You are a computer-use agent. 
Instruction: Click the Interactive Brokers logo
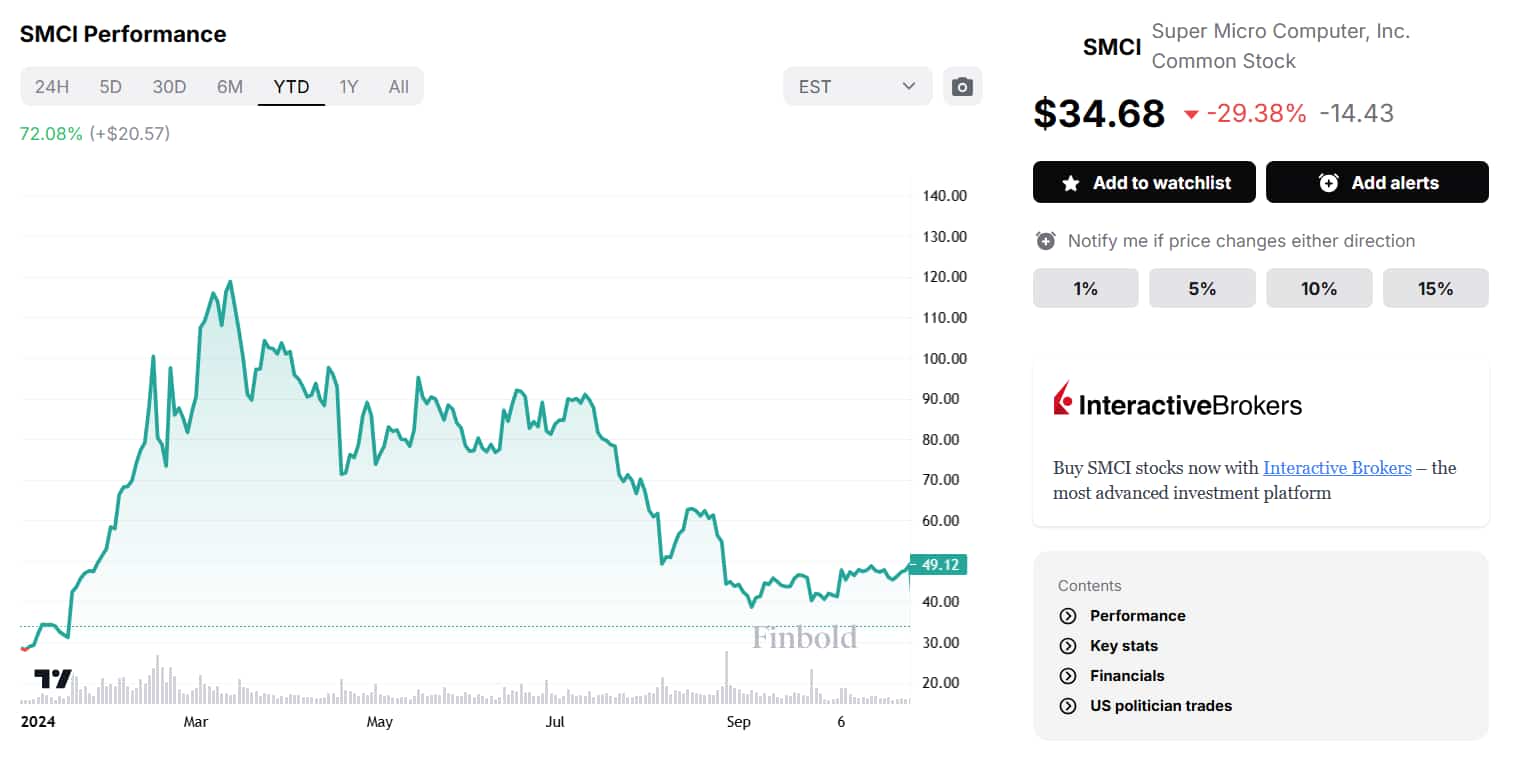(x=1178, y=400)
